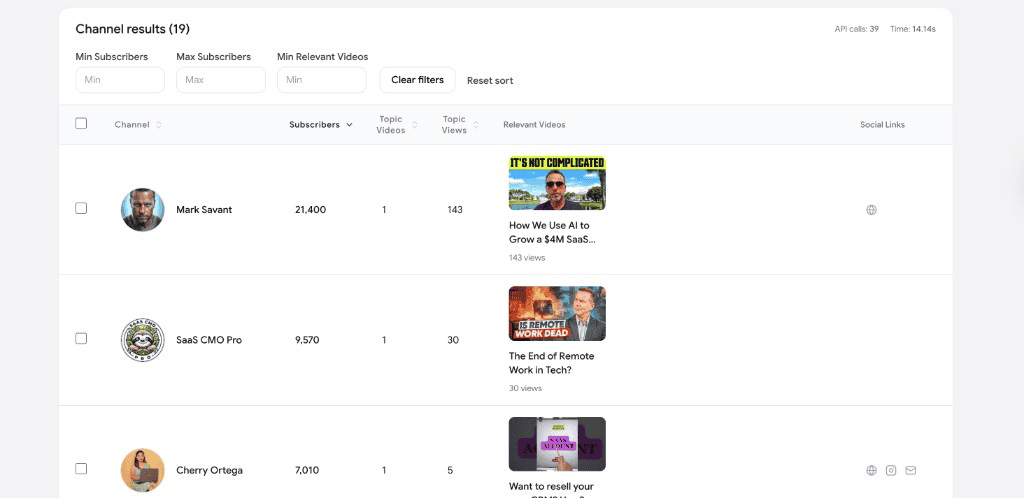1024x498 pixels.
Task: Open Cherry Ortega's SaaS account video thumbnail
Action: [x=557, y=444]
